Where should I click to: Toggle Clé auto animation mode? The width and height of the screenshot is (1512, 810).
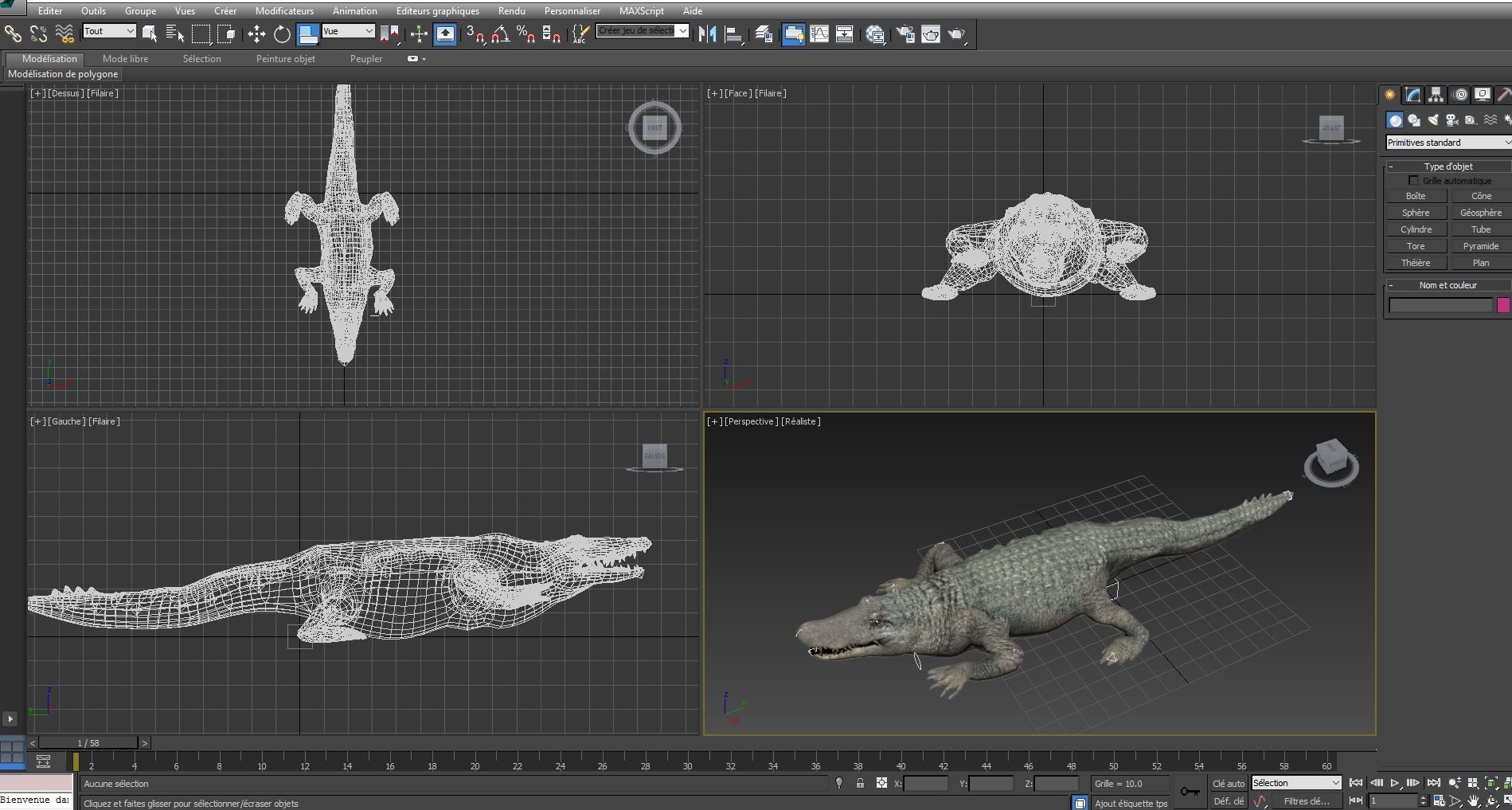1228,784
